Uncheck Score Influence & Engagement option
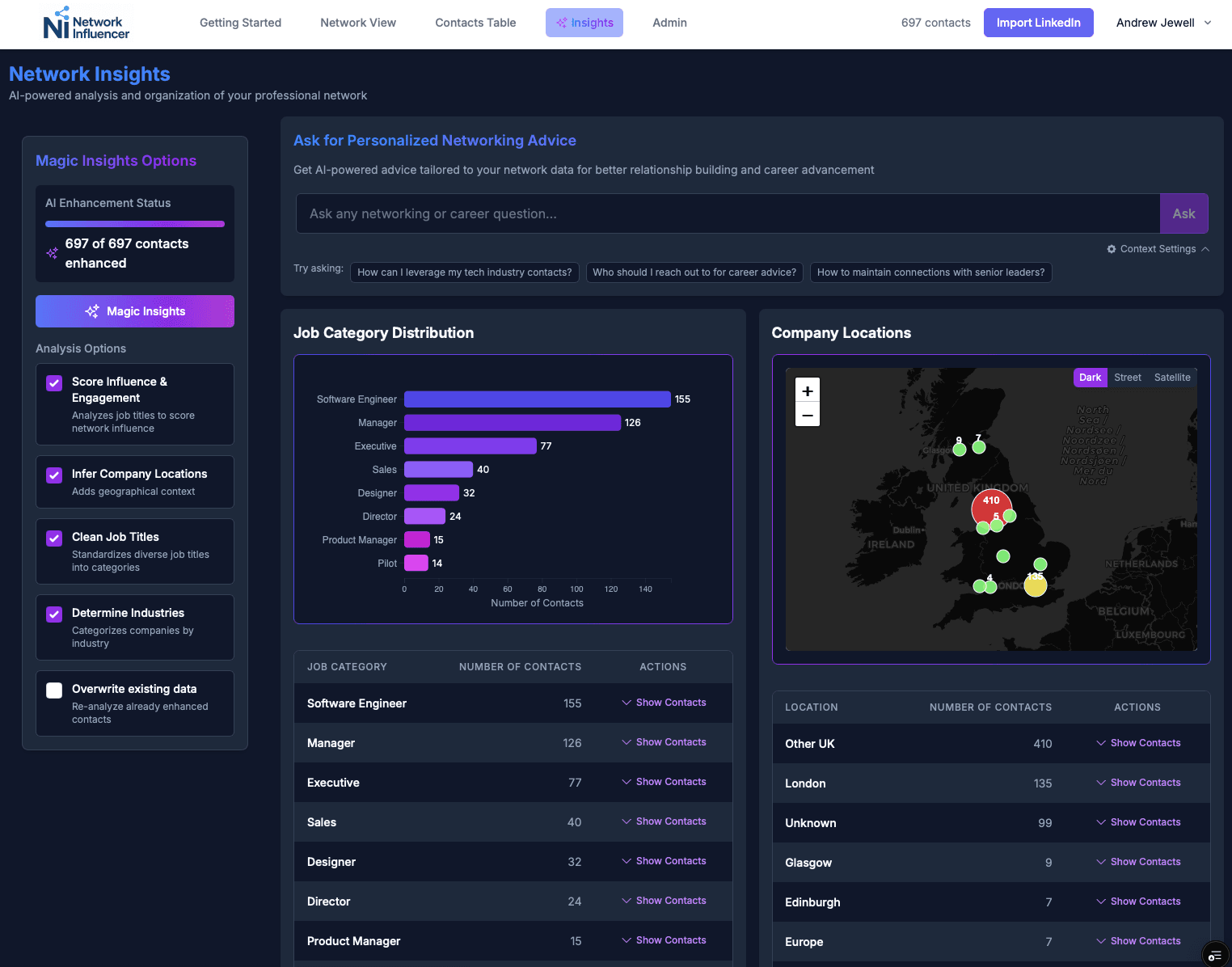The width and height of the screenshot is (1232, 967). tap(54, 383)
